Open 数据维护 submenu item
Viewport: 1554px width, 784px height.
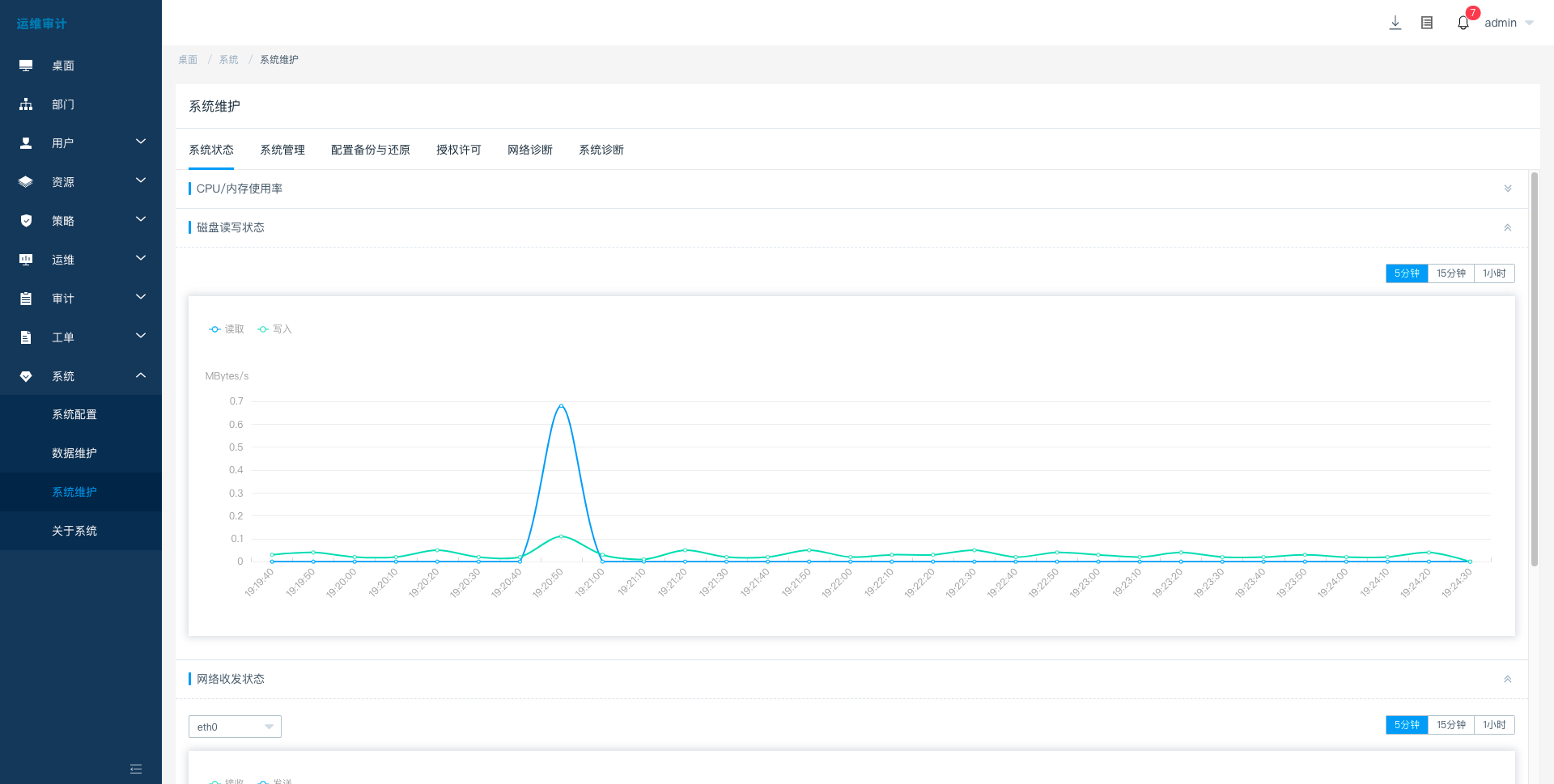pos(81,453)
